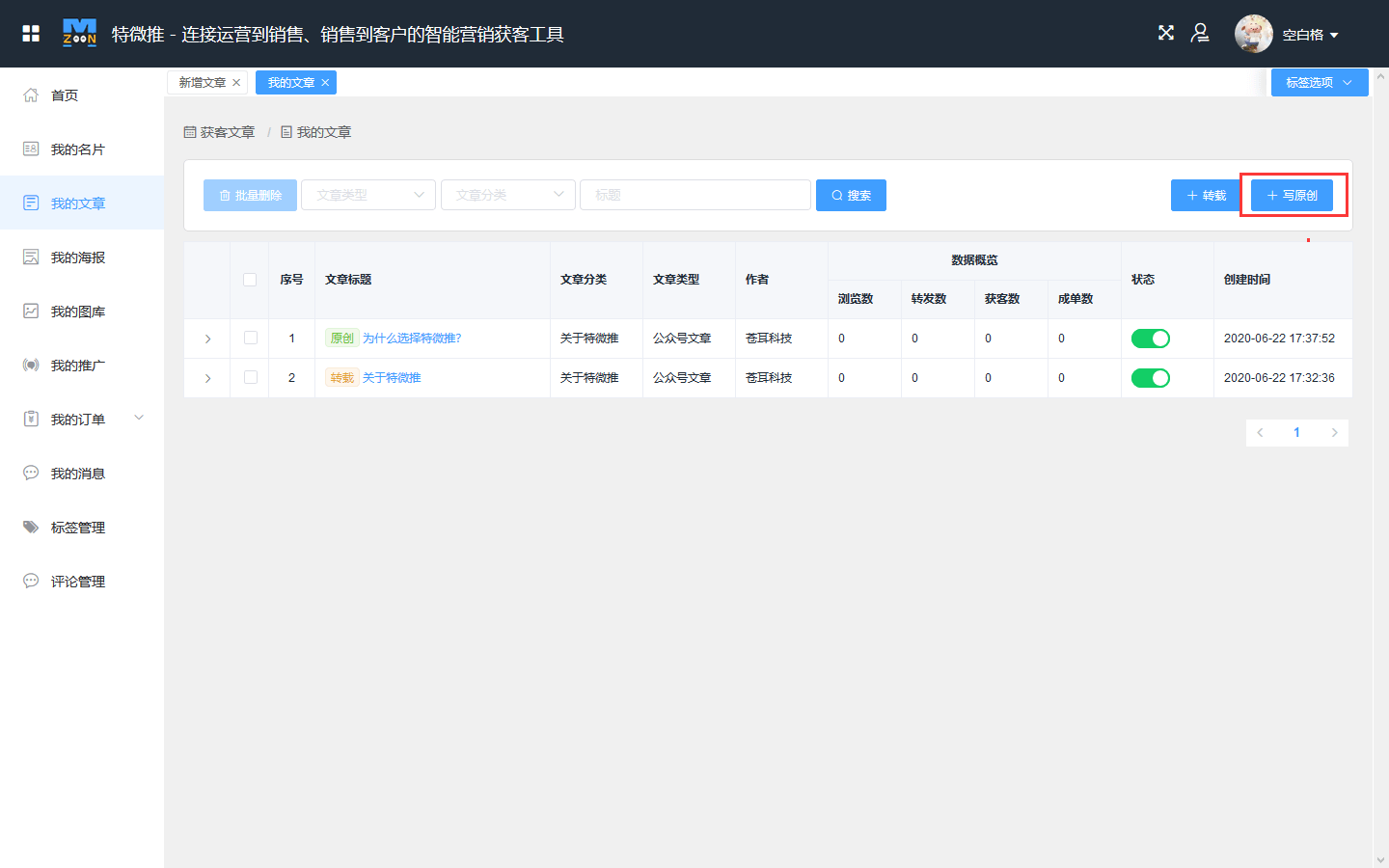Click the 我的消息 message icon

(x=31, y=473)
